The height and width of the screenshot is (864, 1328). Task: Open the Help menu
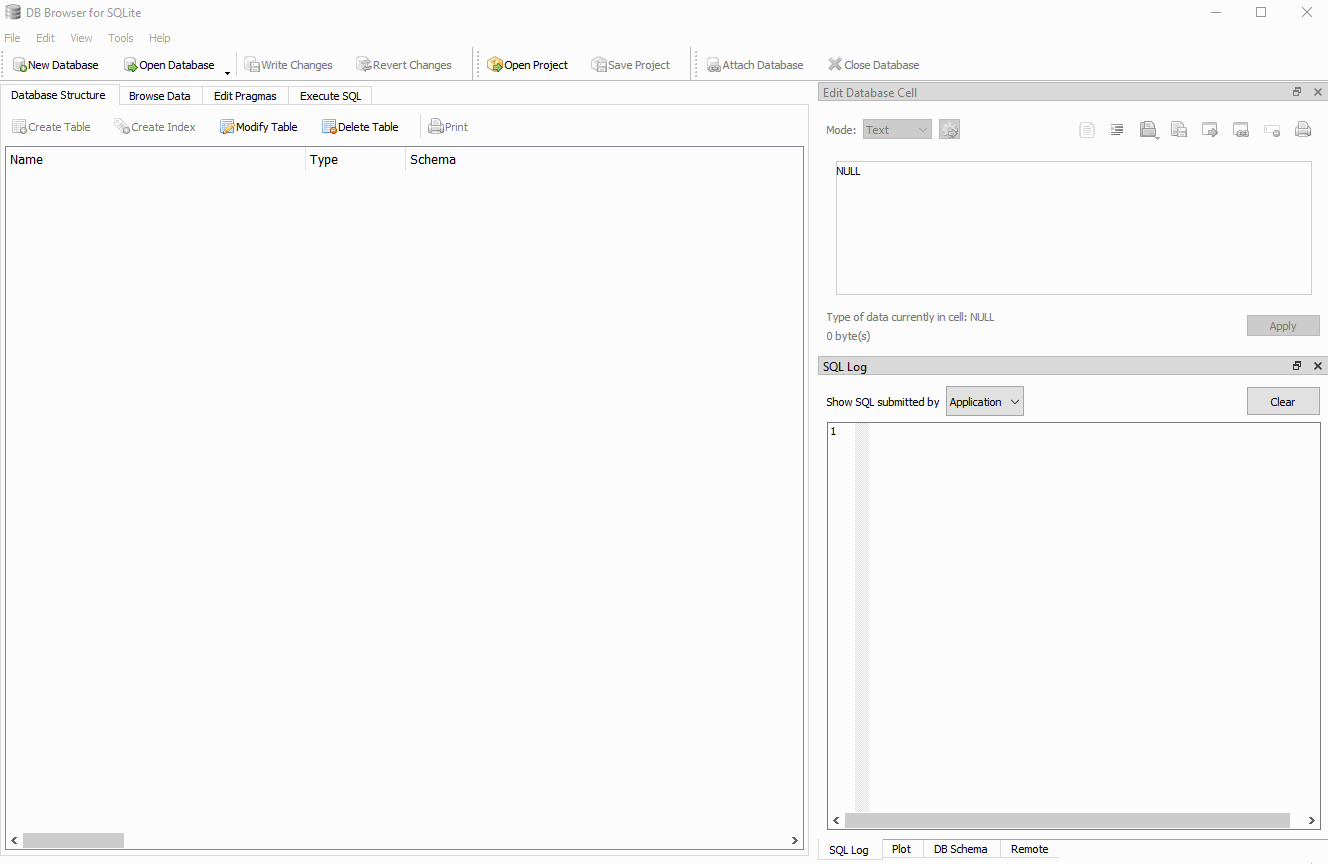point(160,38)
